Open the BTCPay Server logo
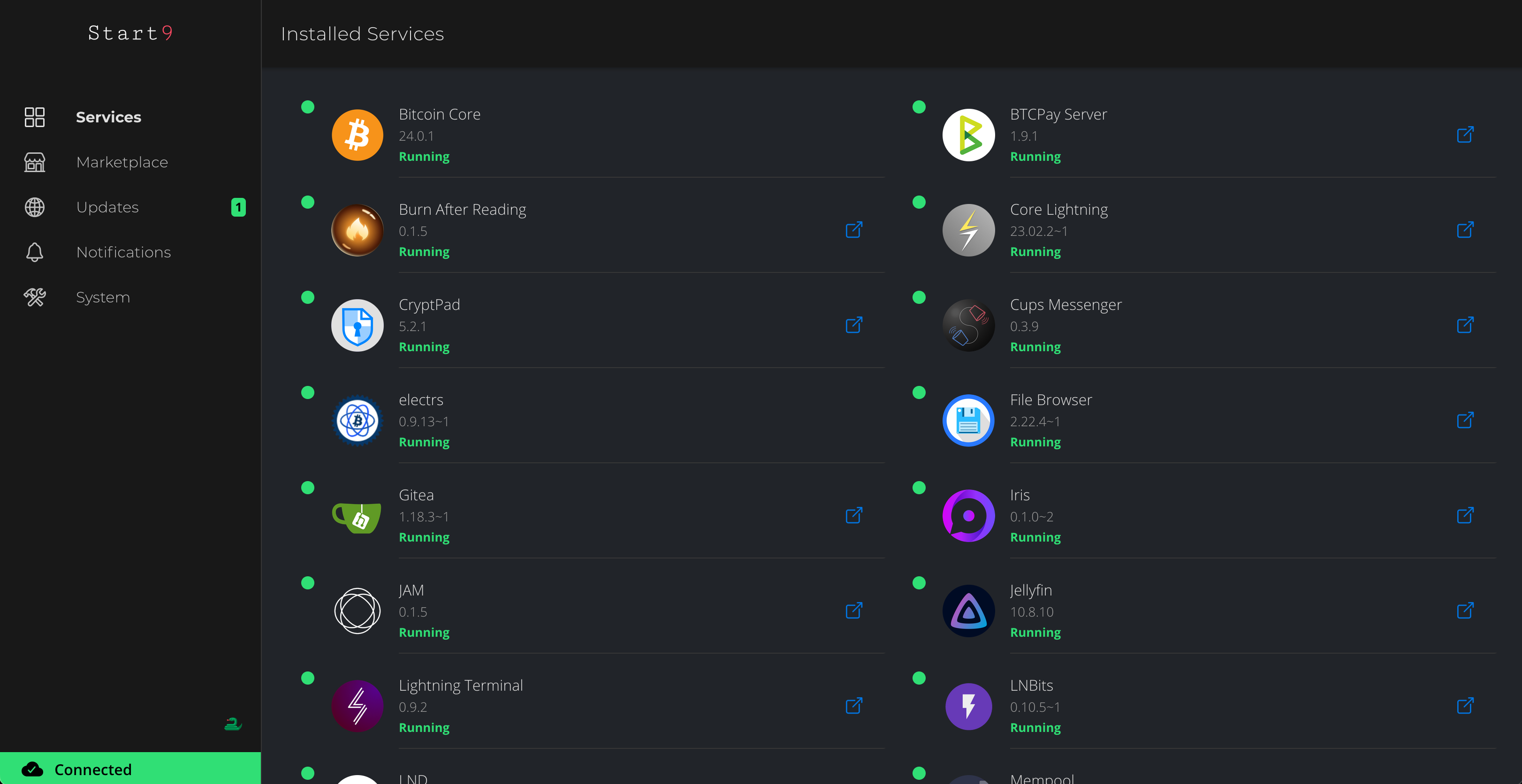Viewport: 1522px width, 784px height. (968, 135)
